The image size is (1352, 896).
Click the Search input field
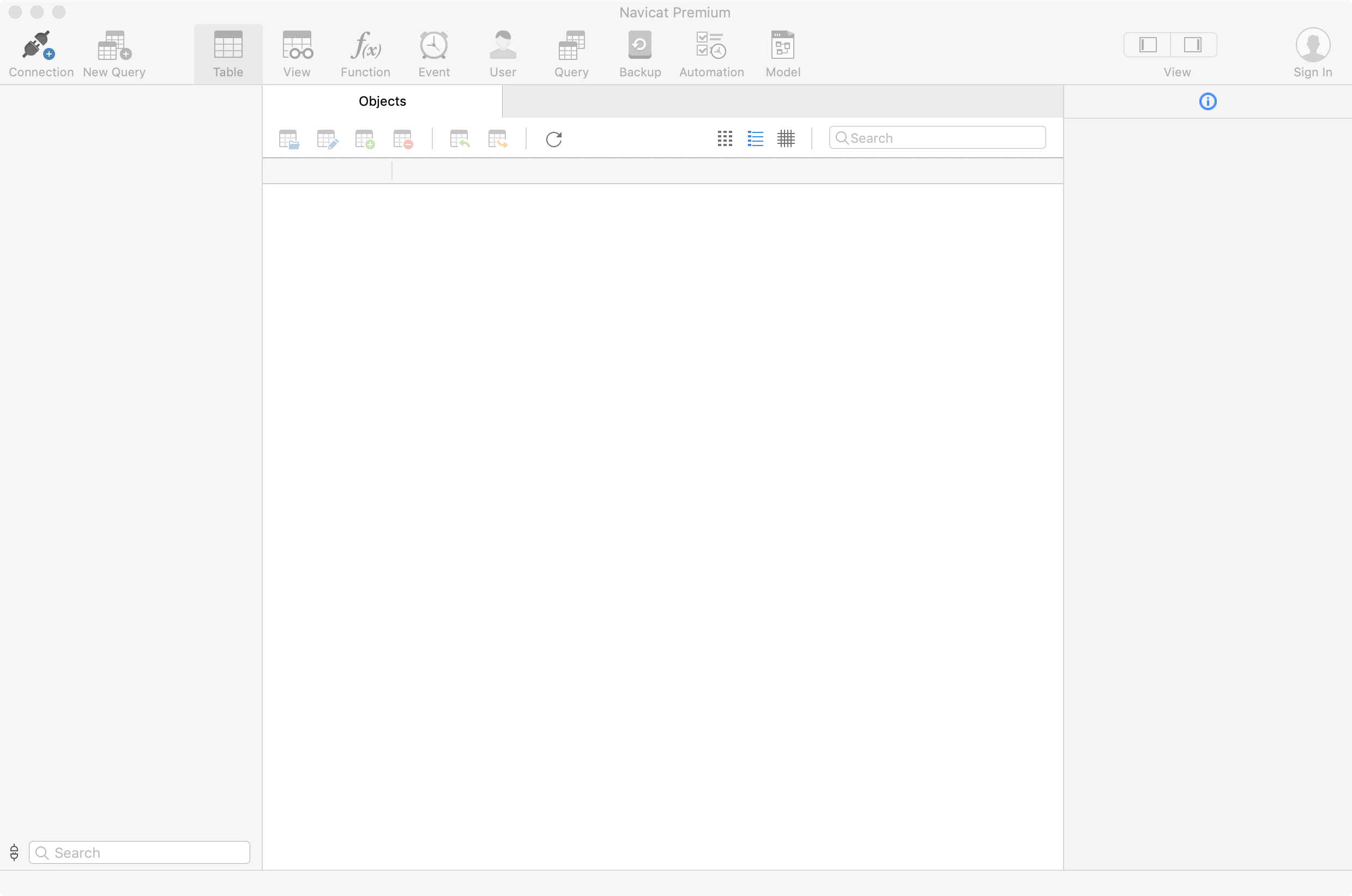click(x=937, y=137)
